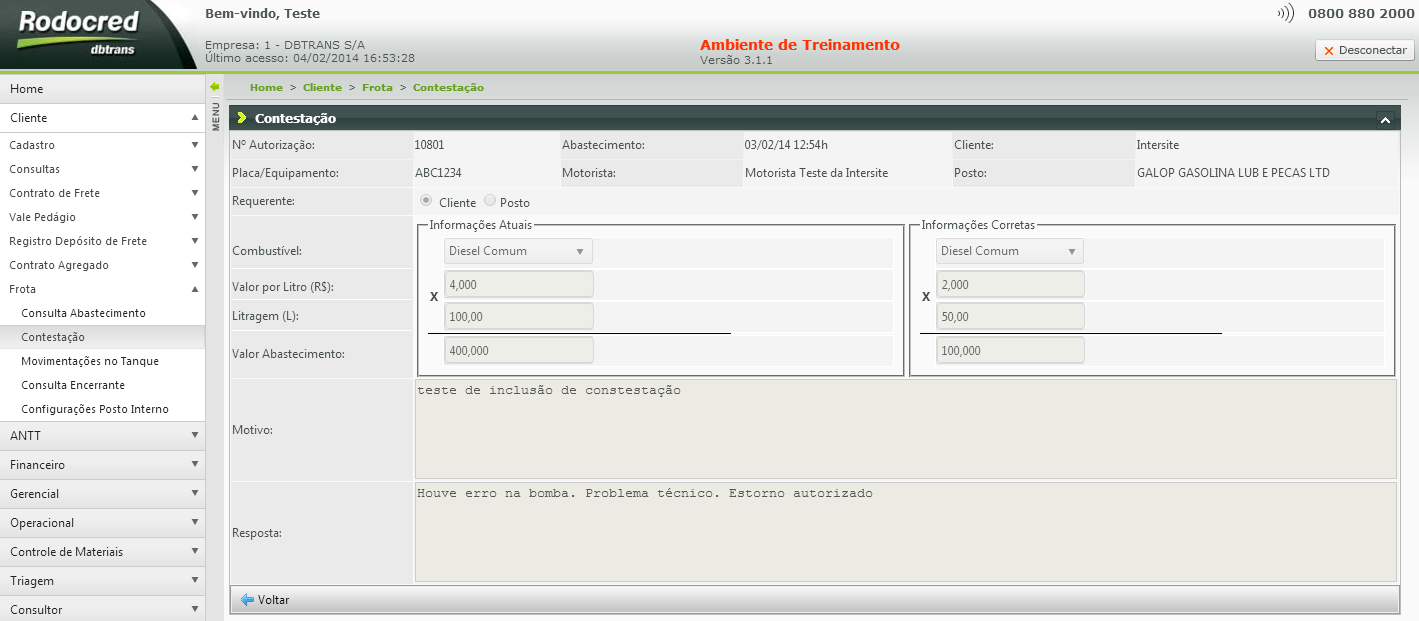Click date value 03/02/14 12:54h
The height and width of the screenshot is (621, 1419).
[786, 145]
